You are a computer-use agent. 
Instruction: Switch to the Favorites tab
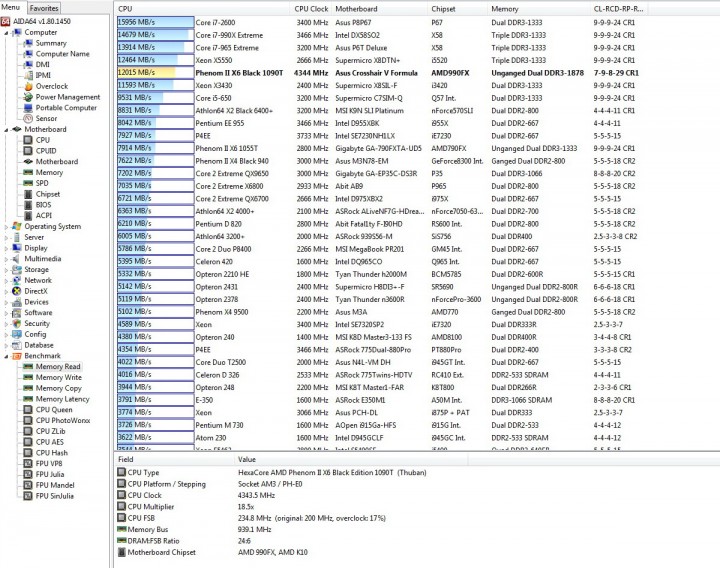pos(44,8)
